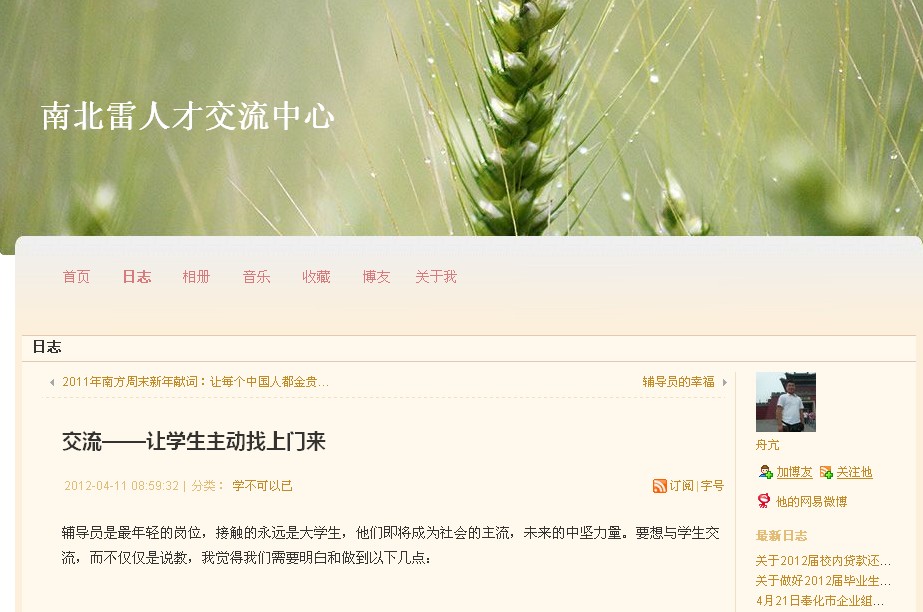923x612 pixels.
Task: Click blog title 南北雷人才交流中心
Action: (x=188, y=116)
